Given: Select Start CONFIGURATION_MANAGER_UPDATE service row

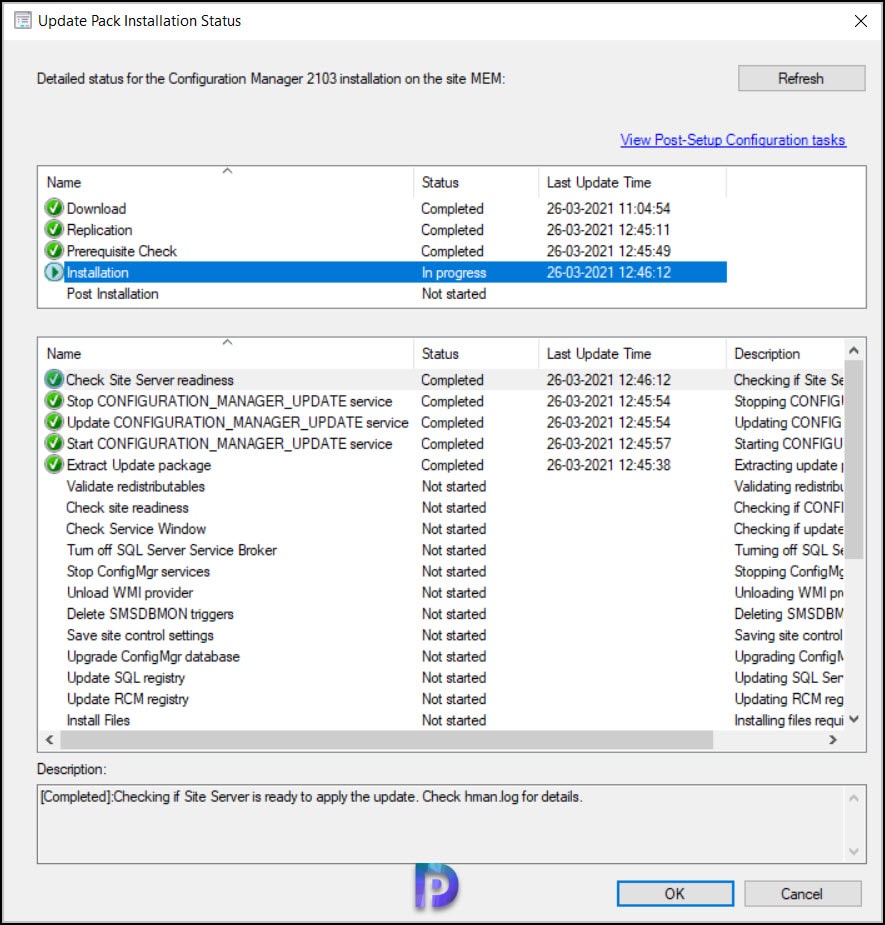Looking at the screenshot, I should click(442, 444).
